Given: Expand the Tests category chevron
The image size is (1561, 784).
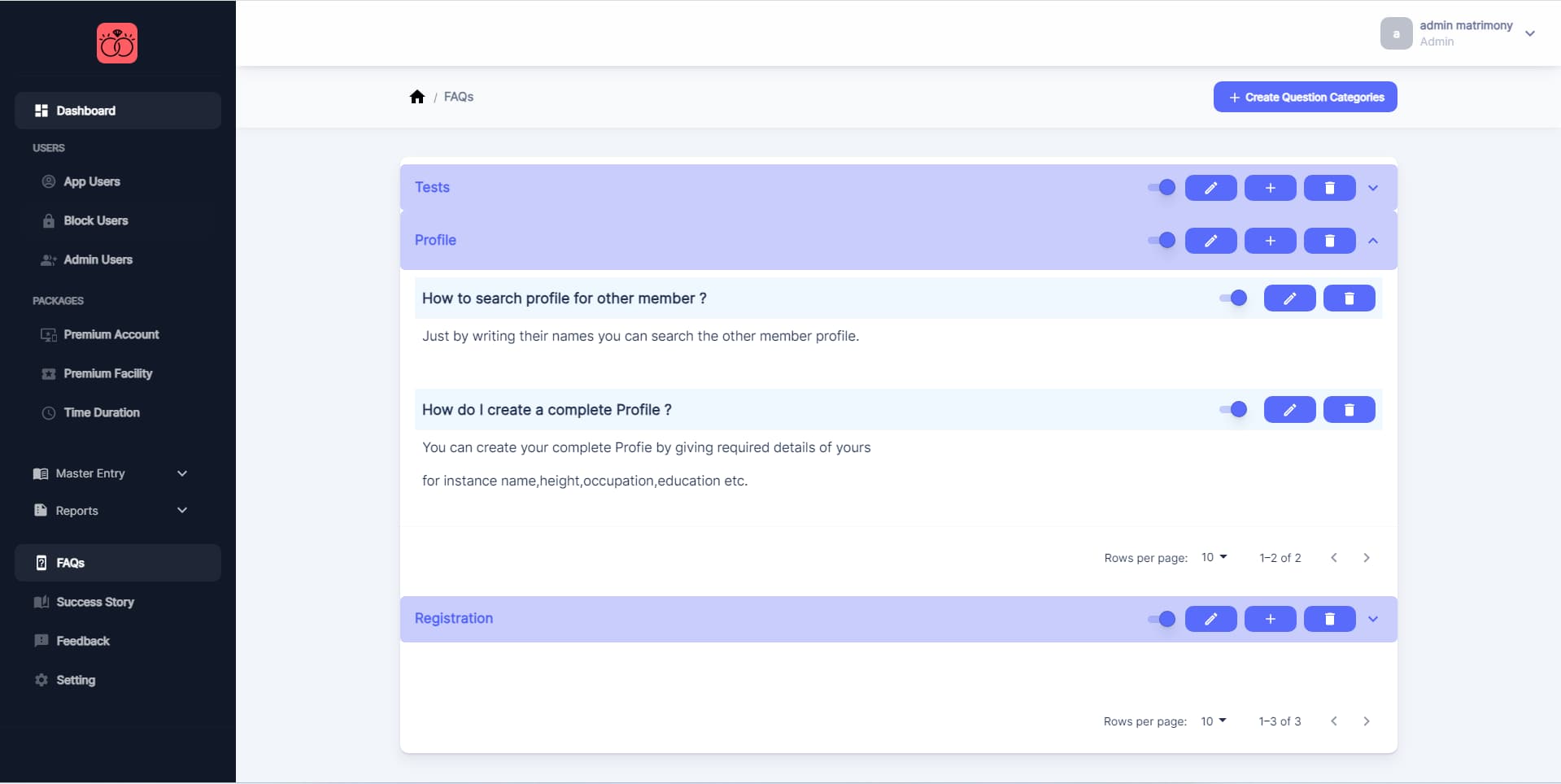Looking at the screenshot, I should point(1373,188).
